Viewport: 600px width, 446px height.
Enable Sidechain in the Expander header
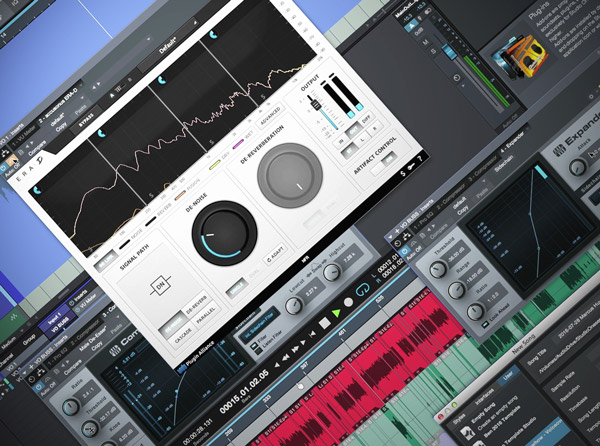(x=503, y=164)
